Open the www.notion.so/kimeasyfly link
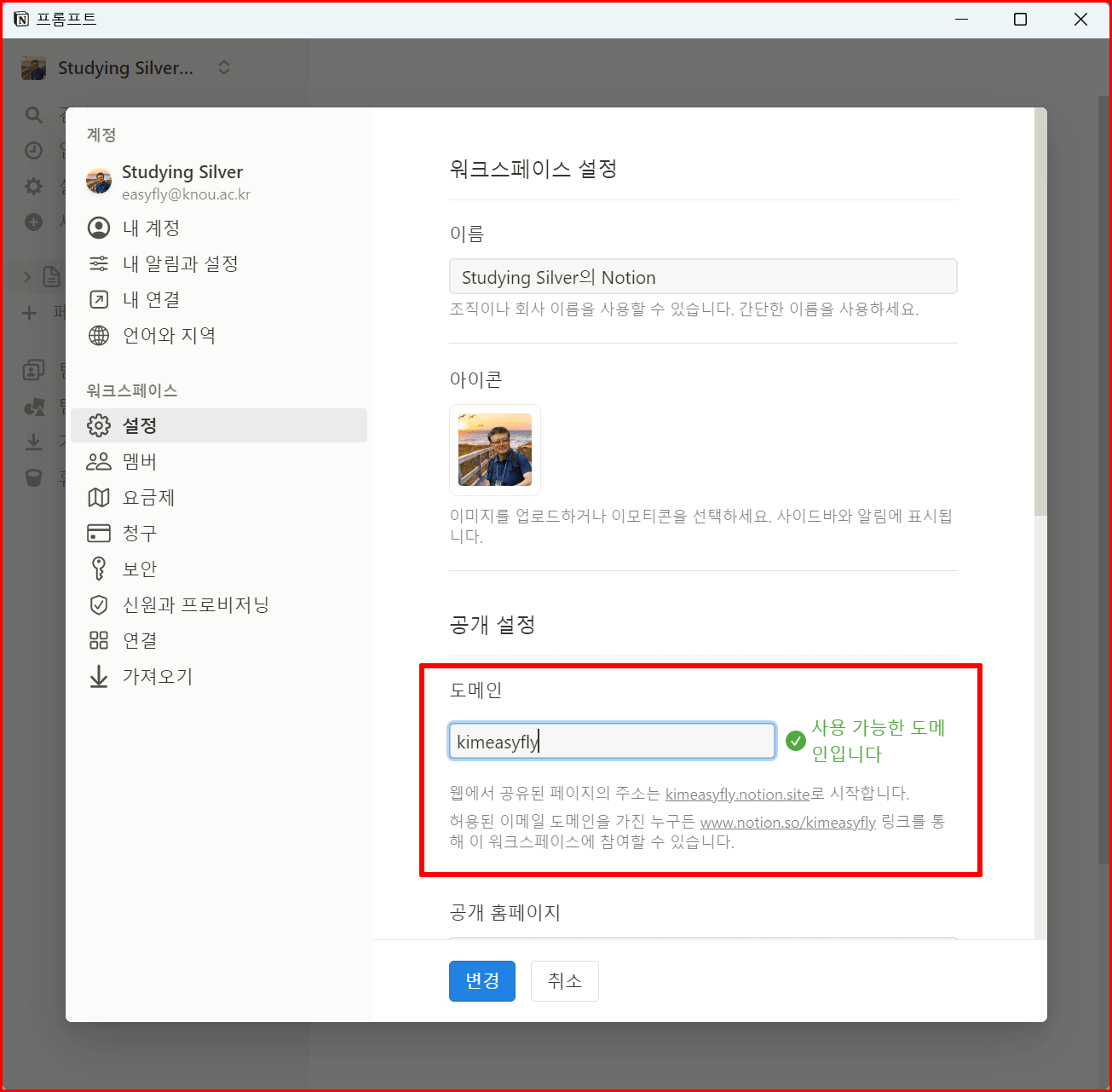This screenshot has height=1092, width=1112. coord(787,822)
